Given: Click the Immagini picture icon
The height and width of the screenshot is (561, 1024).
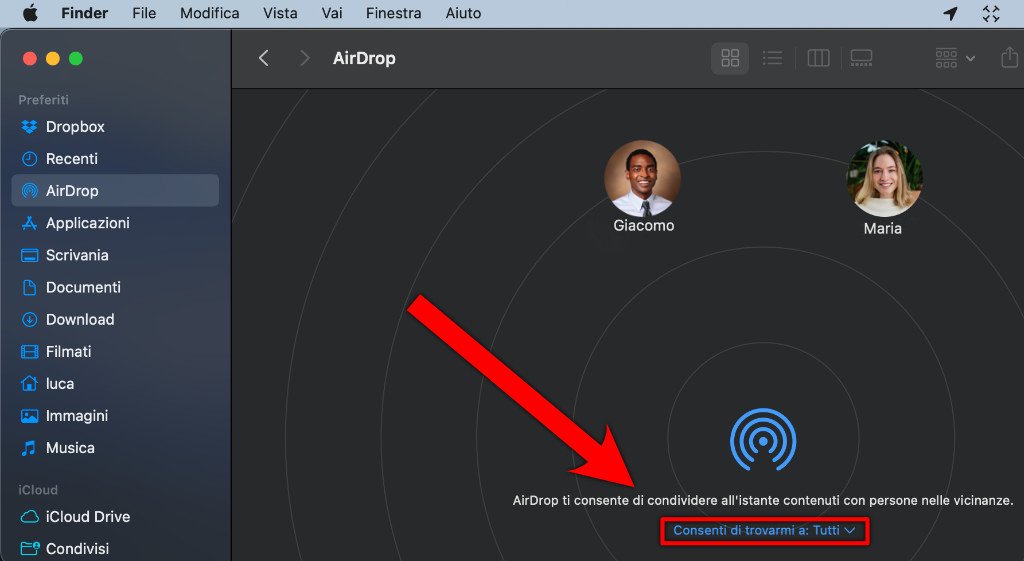Looking at the screenshot, I should pyautogui.click(x=29, y=416).
